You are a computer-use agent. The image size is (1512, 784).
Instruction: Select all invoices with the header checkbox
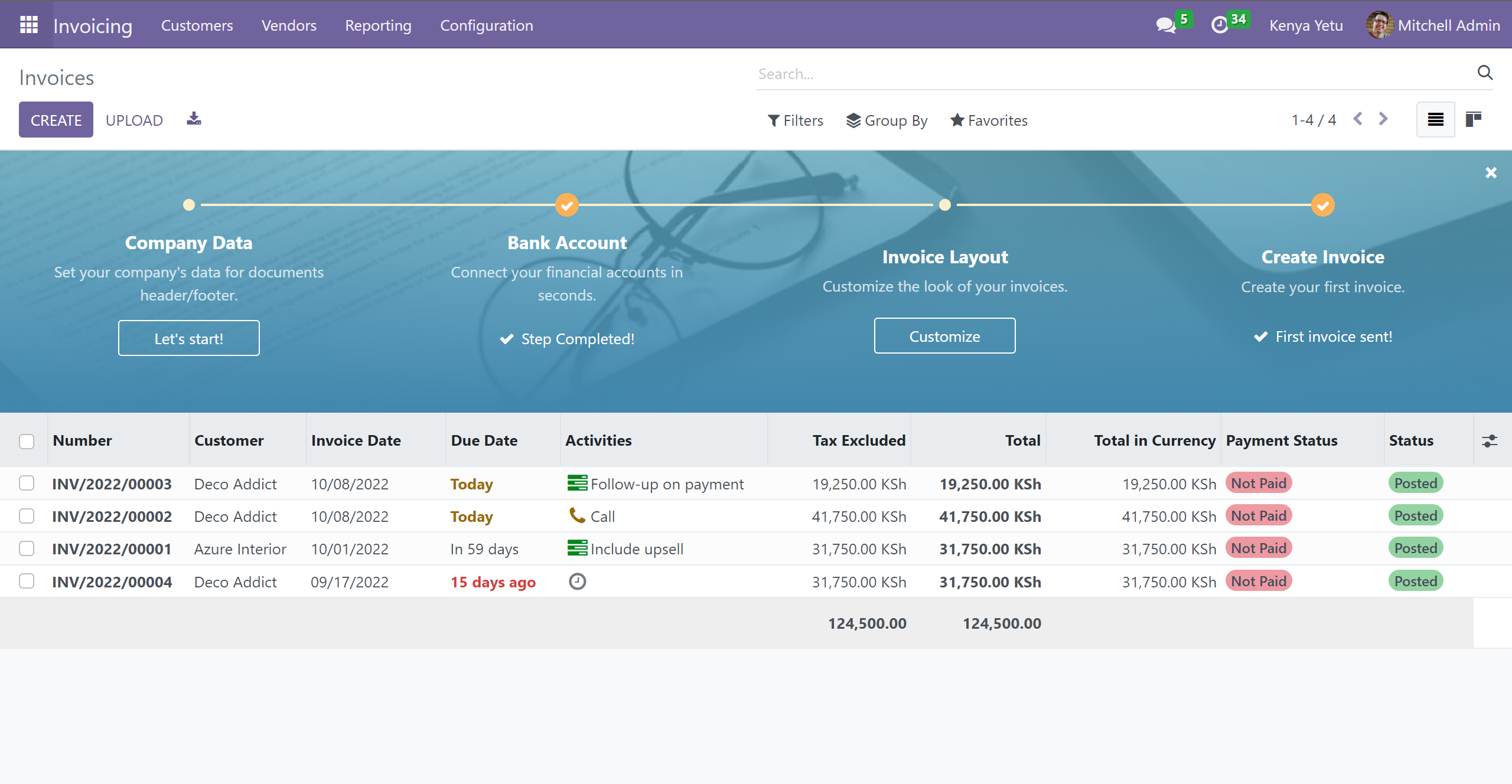(27, 441)
